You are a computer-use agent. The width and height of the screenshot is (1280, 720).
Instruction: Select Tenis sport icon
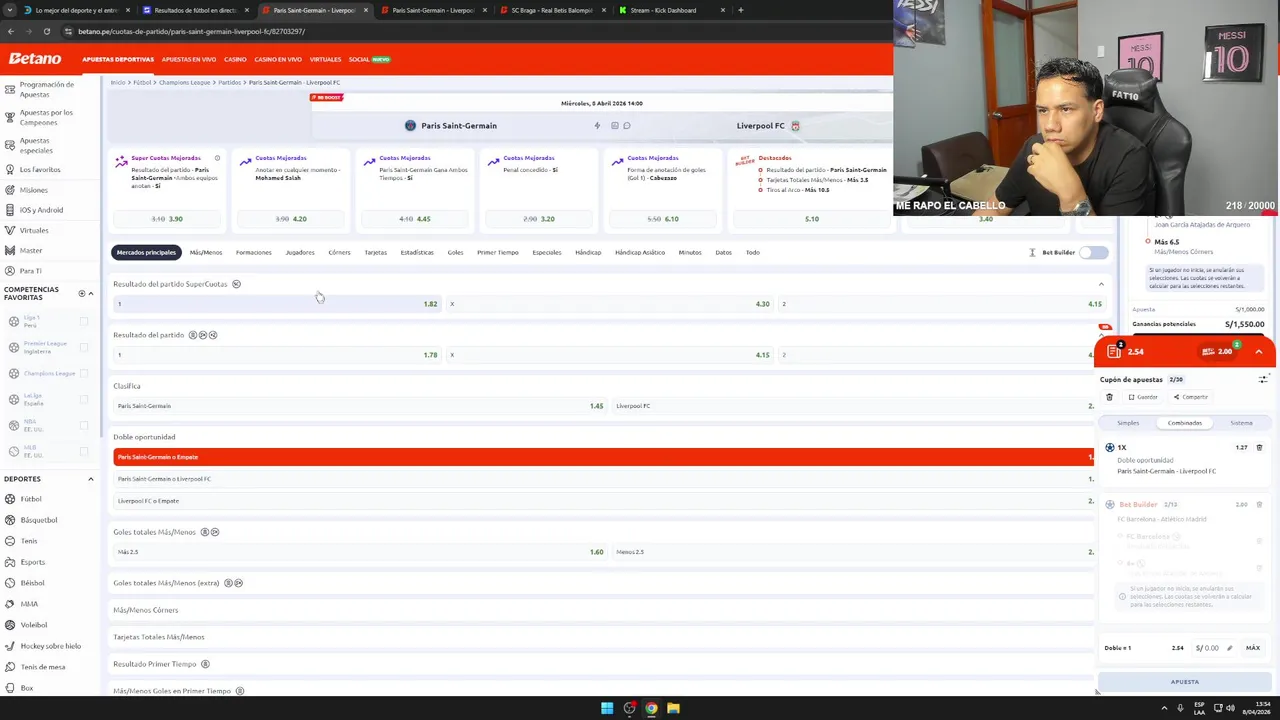(x=10, y=541)
